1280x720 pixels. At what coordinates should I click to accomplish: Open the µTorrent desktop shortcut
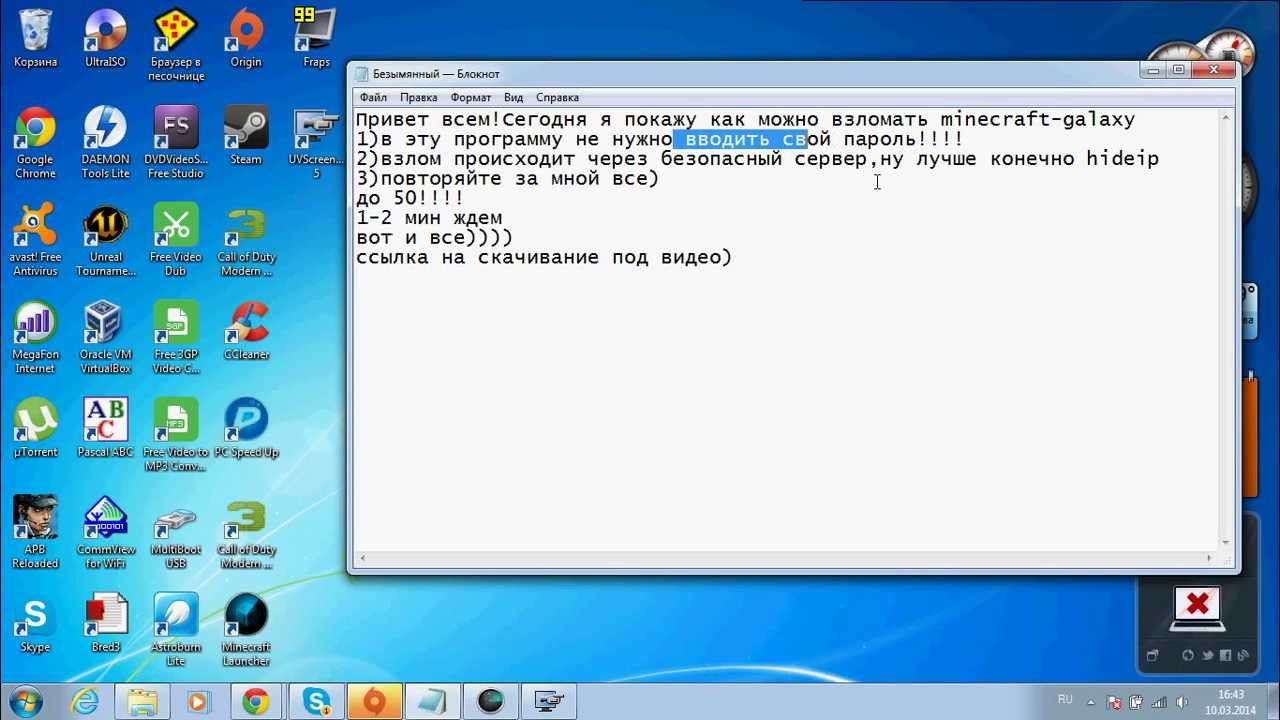coord(35,428)
